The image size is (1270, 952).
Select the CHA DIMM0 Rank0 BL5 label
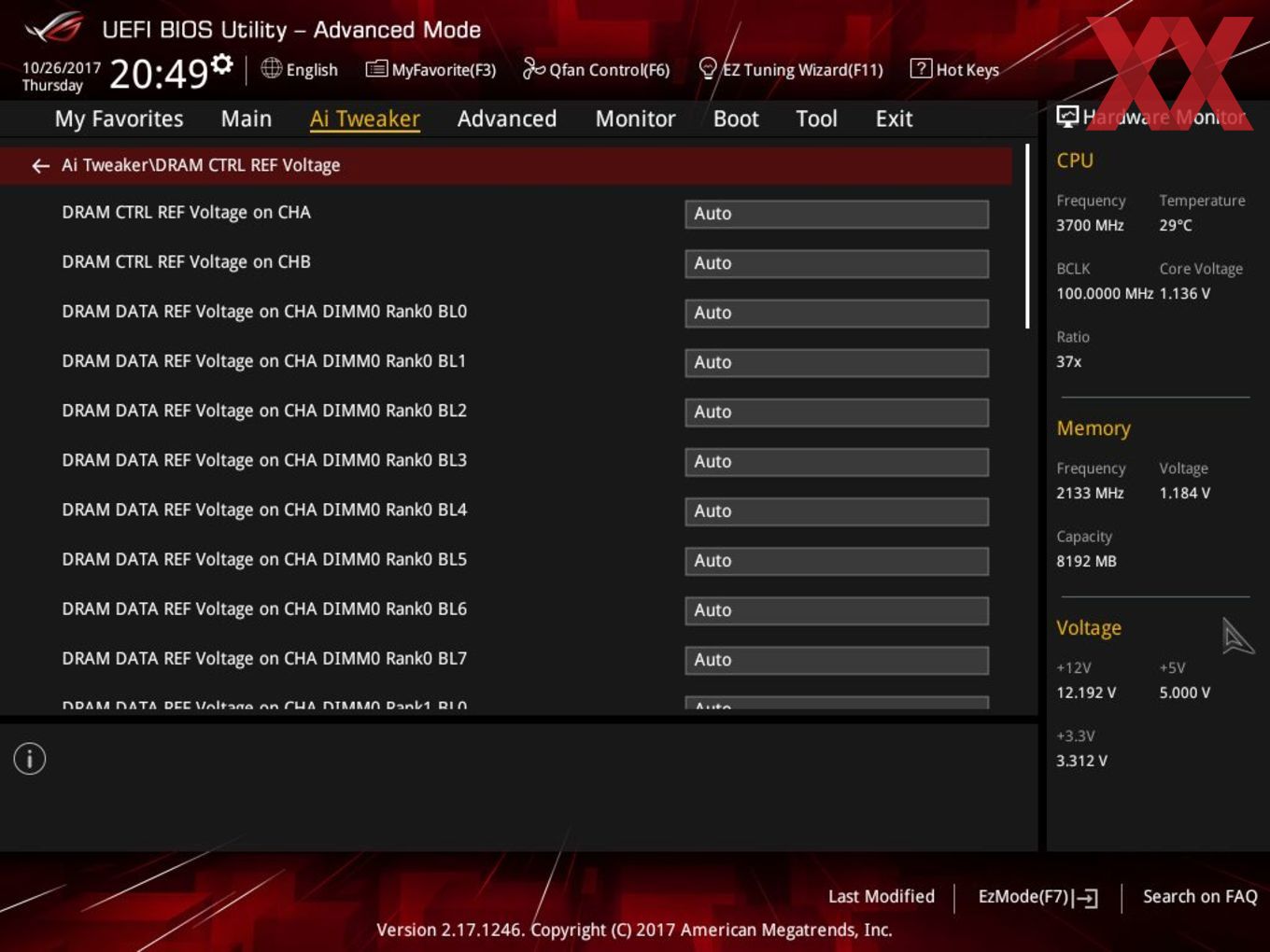264,559
